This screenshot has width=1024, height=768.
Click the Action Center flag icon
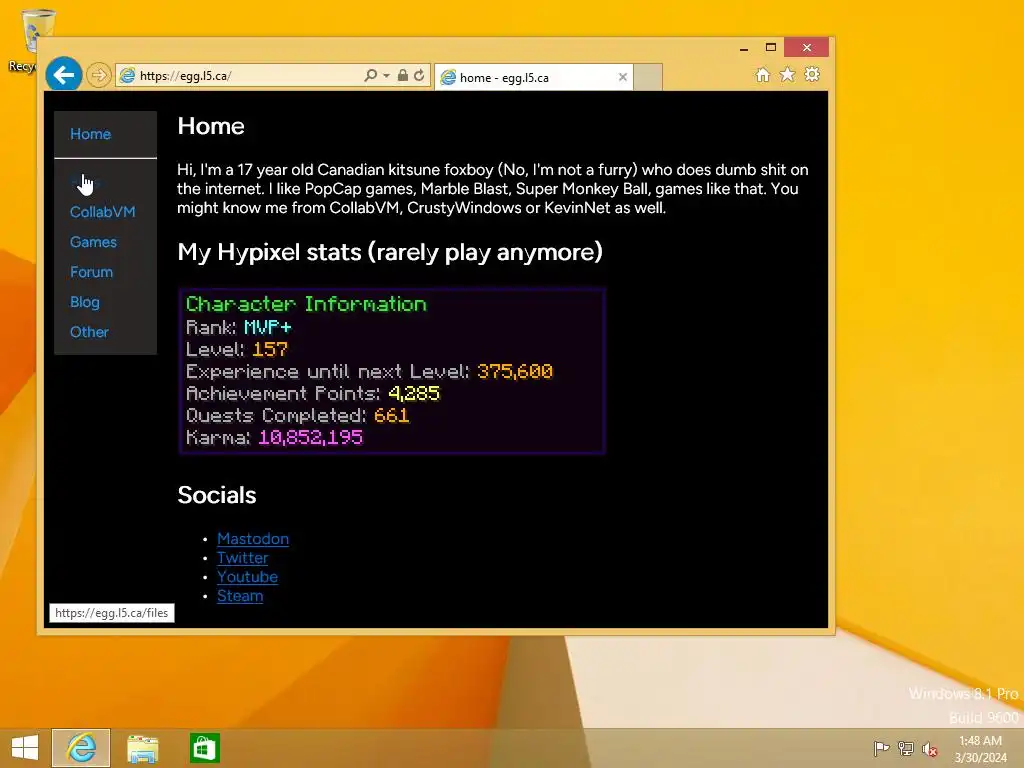881,748
